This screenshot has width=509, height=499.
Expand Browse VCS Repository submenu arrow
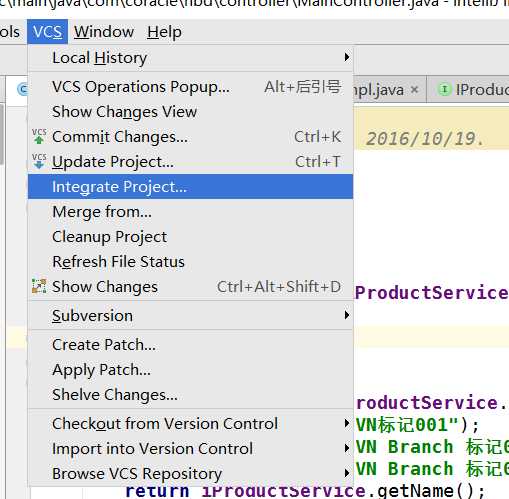(347, 473)
